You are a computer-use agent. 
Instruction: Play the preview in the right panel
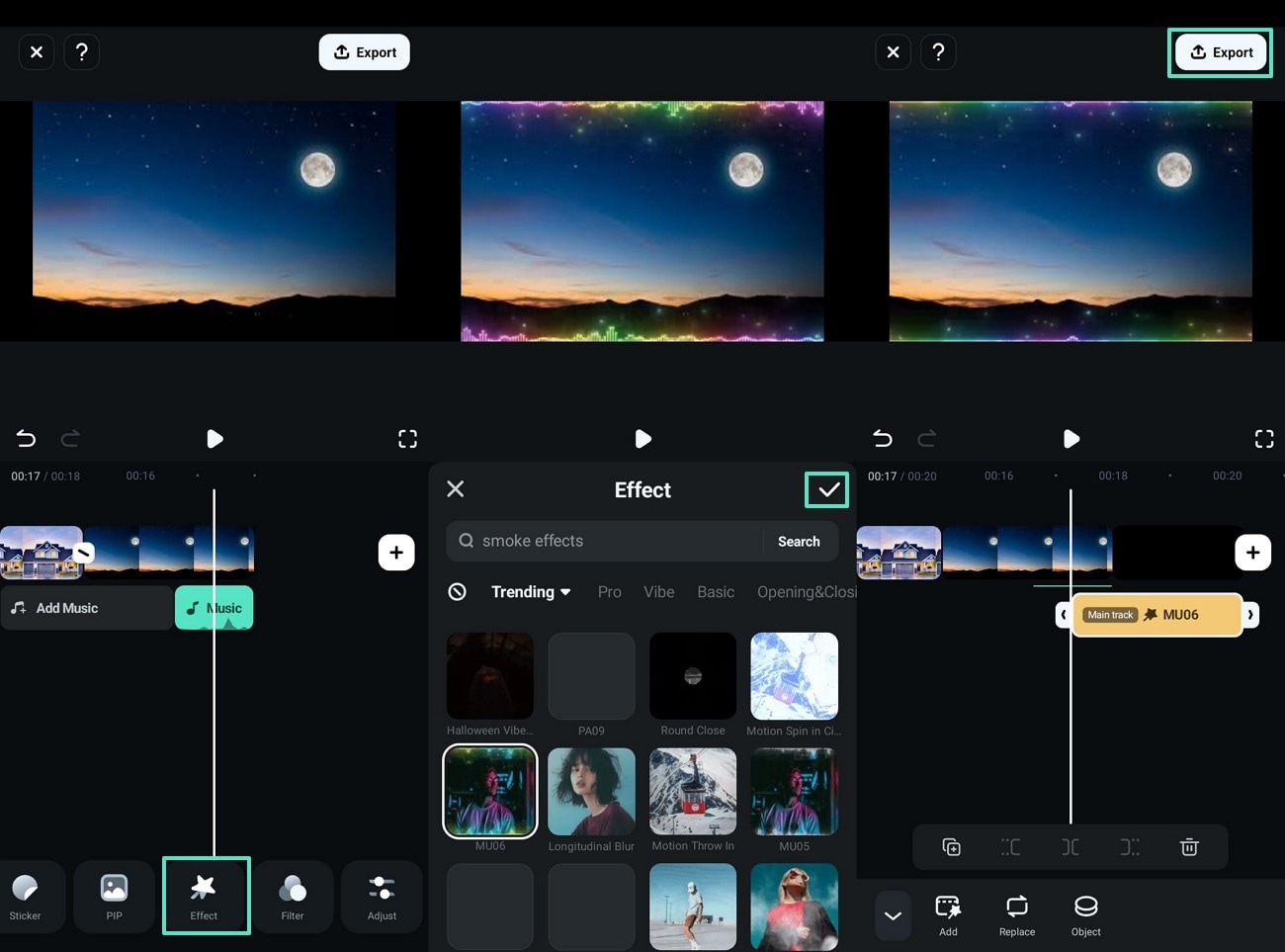(1071, 439)
